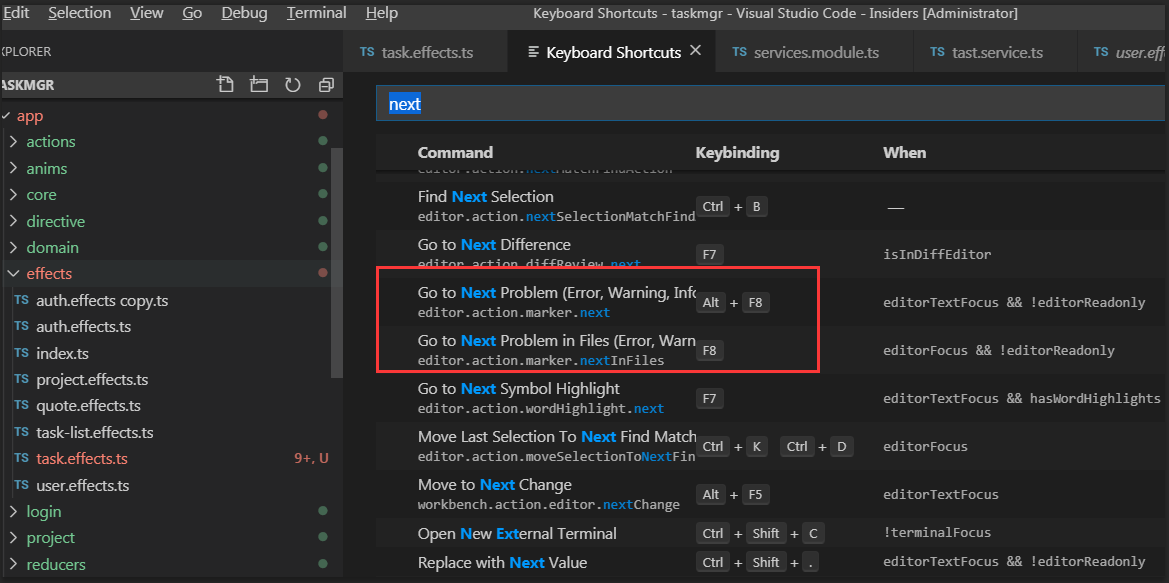Screen dimensions: 1169x583
Task: Click the Command column header
Action: (455, 152)
